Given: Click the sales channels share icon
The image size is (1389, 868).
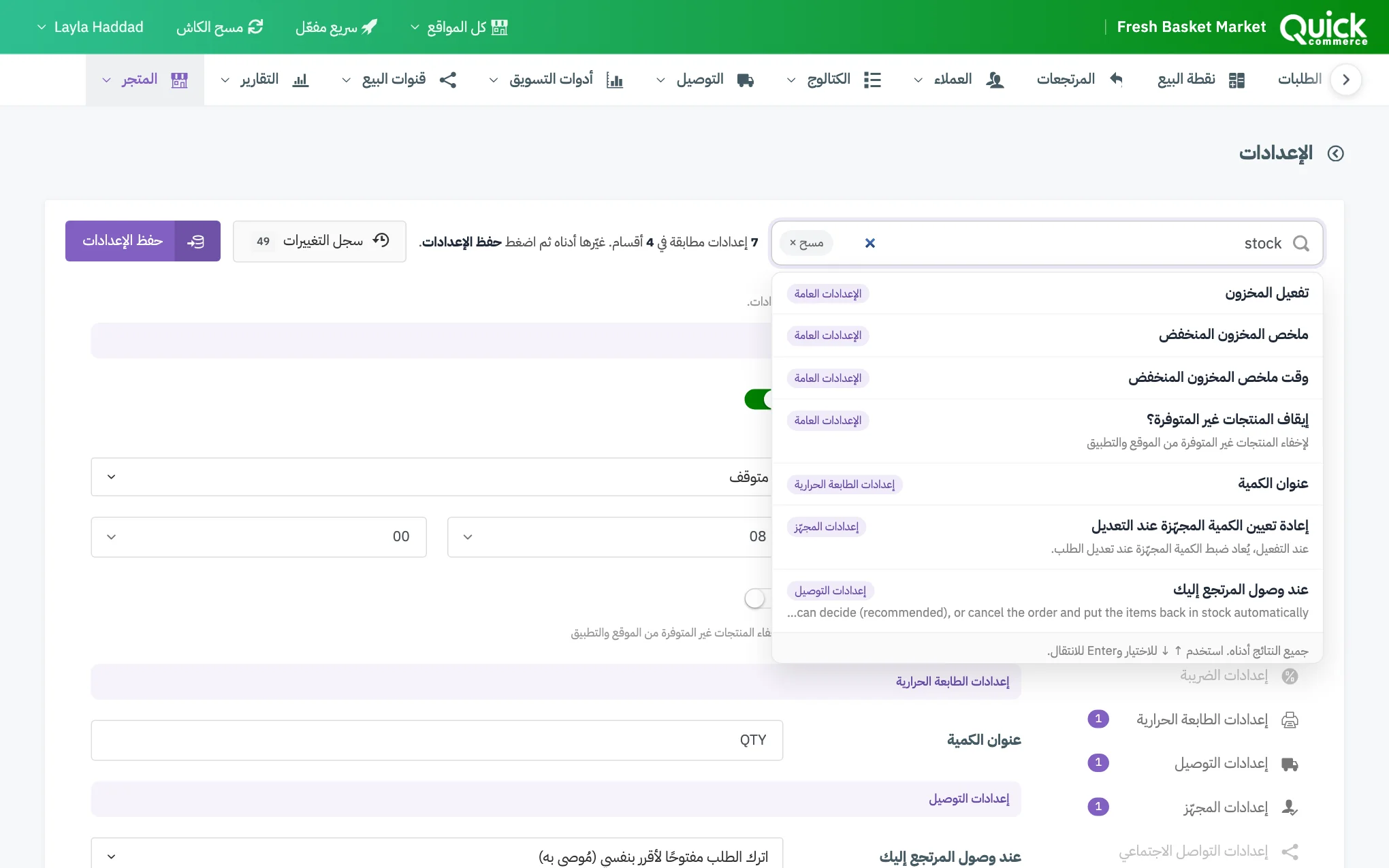Looking at the screenshot, I should 448,80.
